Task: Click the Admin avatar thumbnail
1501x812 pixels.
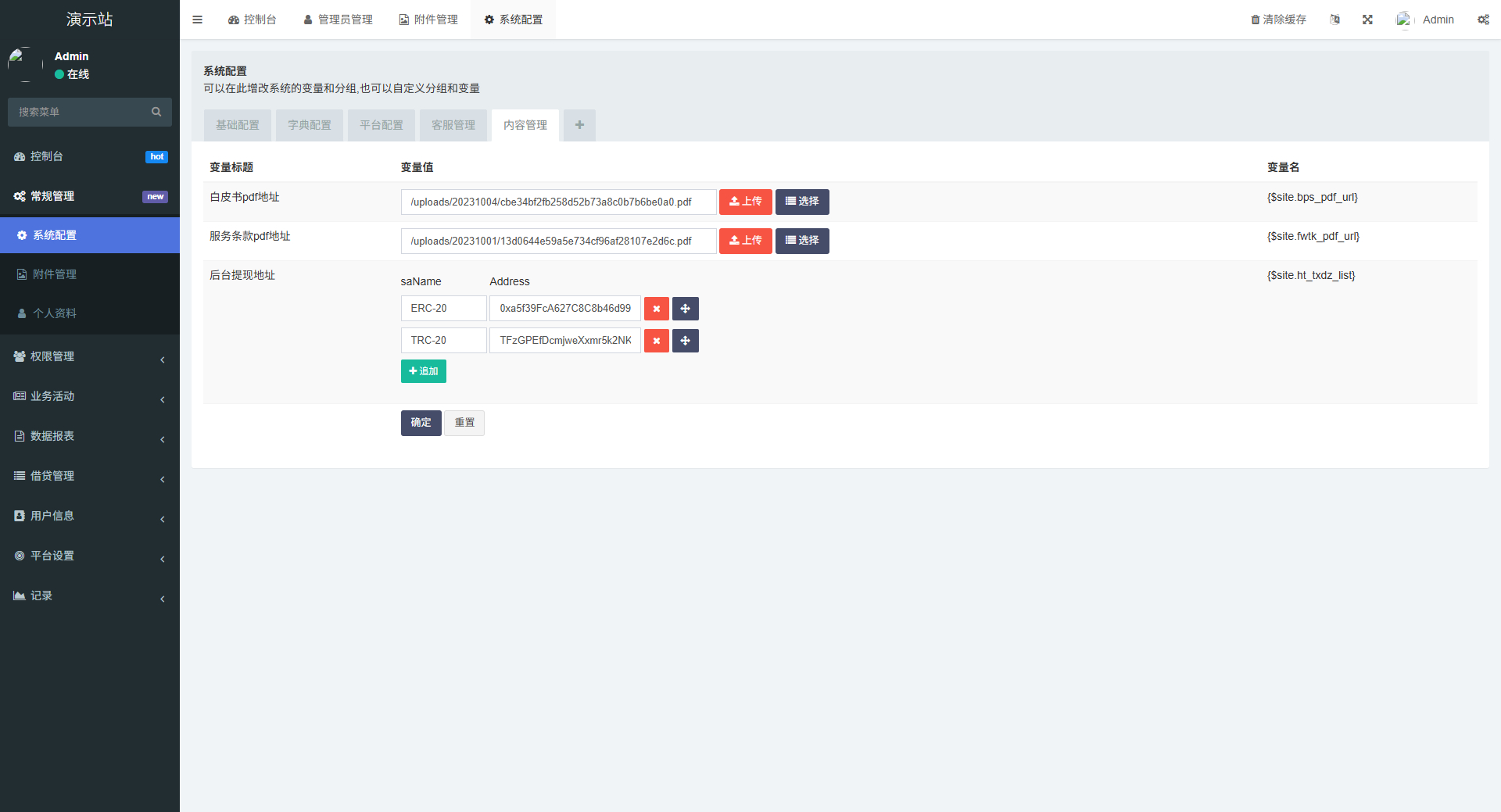Action: pyautogui.click(x=1403, y=19)
